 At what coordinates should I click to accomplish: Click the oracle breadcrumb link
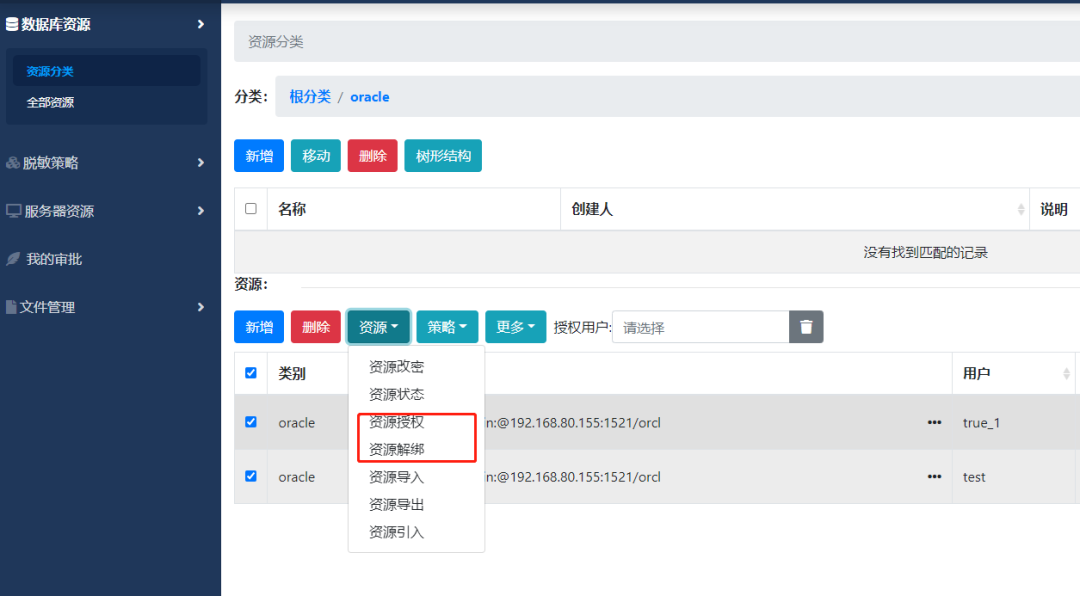point(370,96)
